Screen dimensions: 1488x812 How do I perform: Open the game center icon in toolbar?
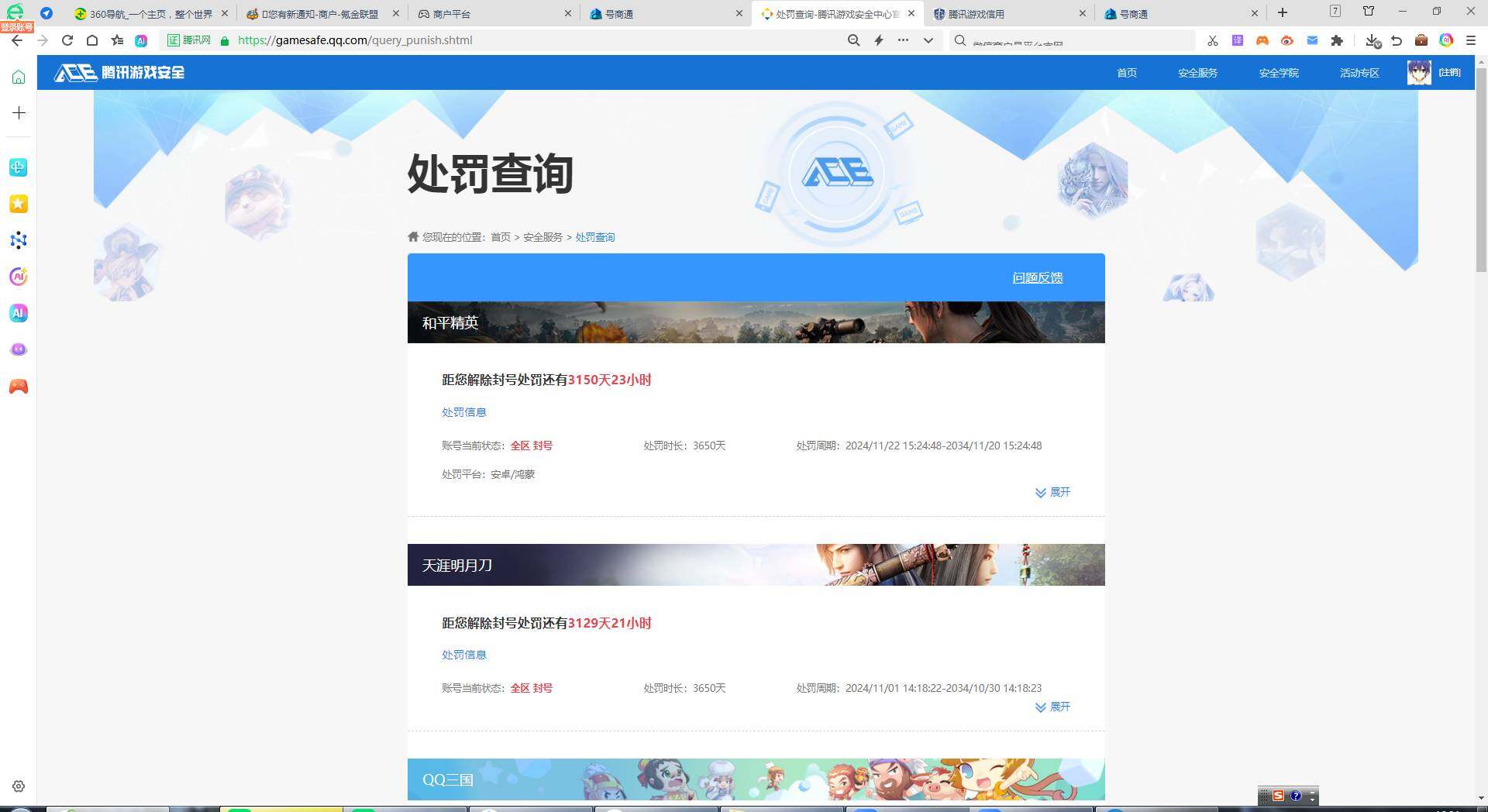[x=1262, y=40]
